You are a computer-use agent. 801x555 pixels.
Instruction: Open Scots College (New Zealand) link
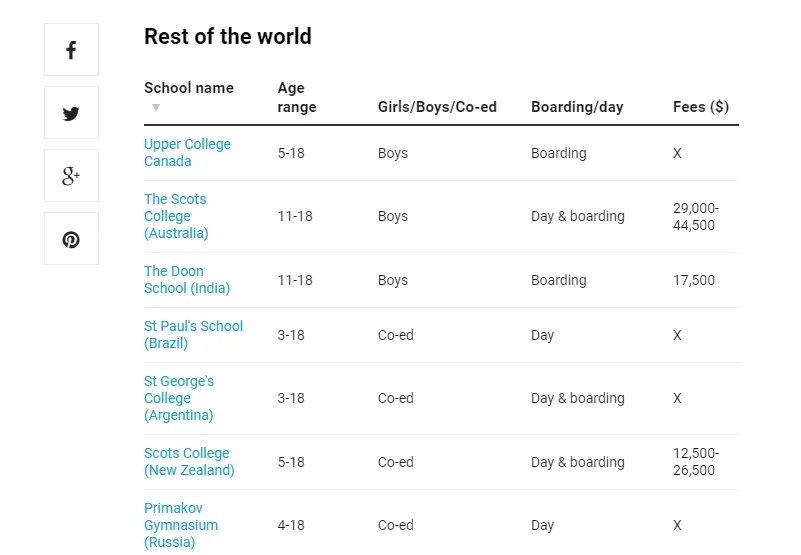coord(189,461)
